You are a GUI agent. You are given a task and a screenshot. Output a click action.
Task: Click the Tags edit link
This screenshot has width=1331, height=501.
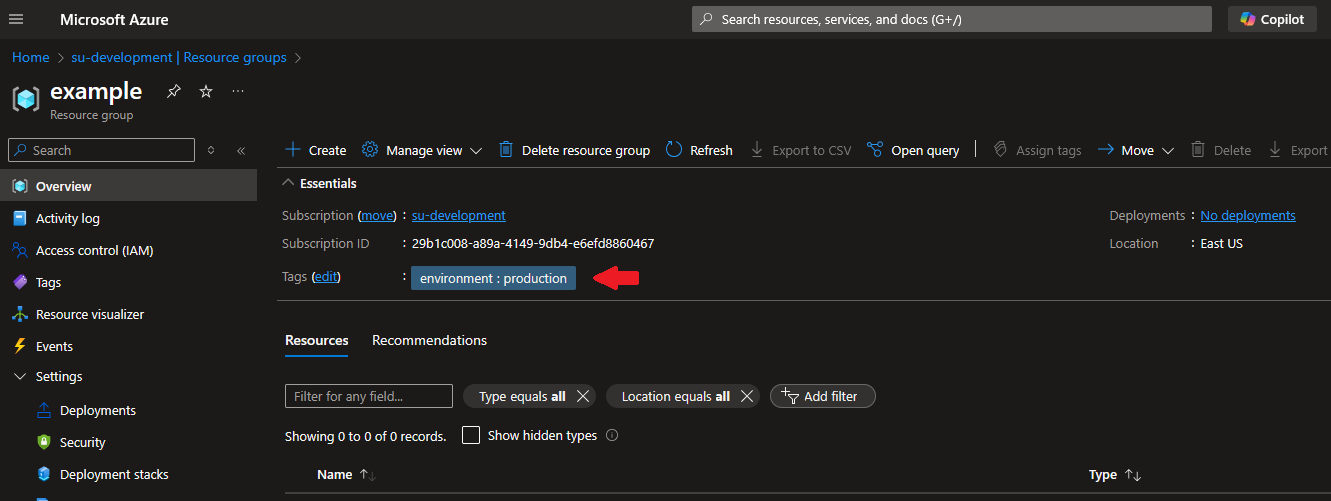pyautogui.click(x=326, y=277)
